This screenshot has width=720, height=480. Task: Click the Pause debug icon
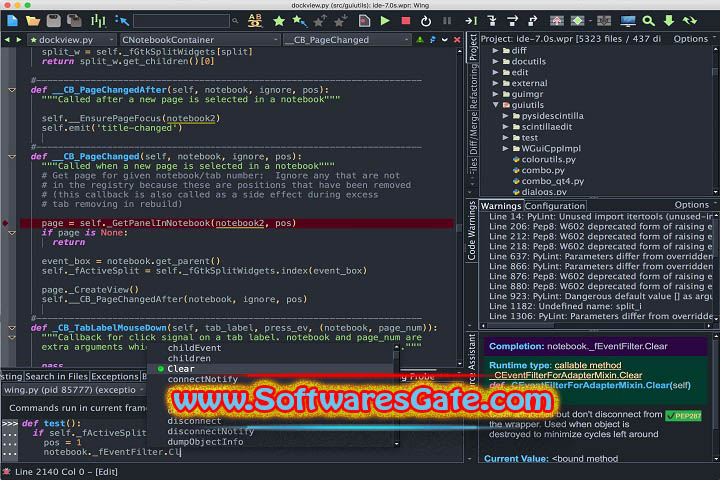[447, 21]
